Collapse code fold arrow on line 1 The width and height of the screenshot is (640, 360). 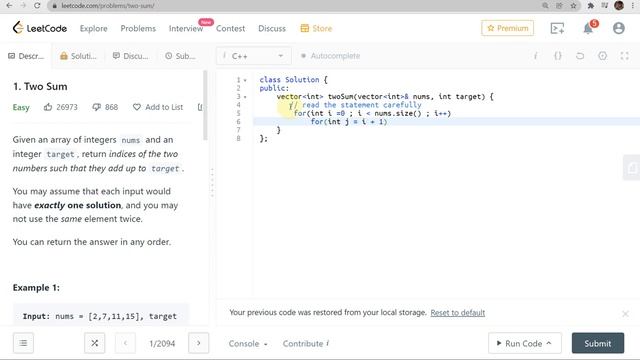[245, 80]
